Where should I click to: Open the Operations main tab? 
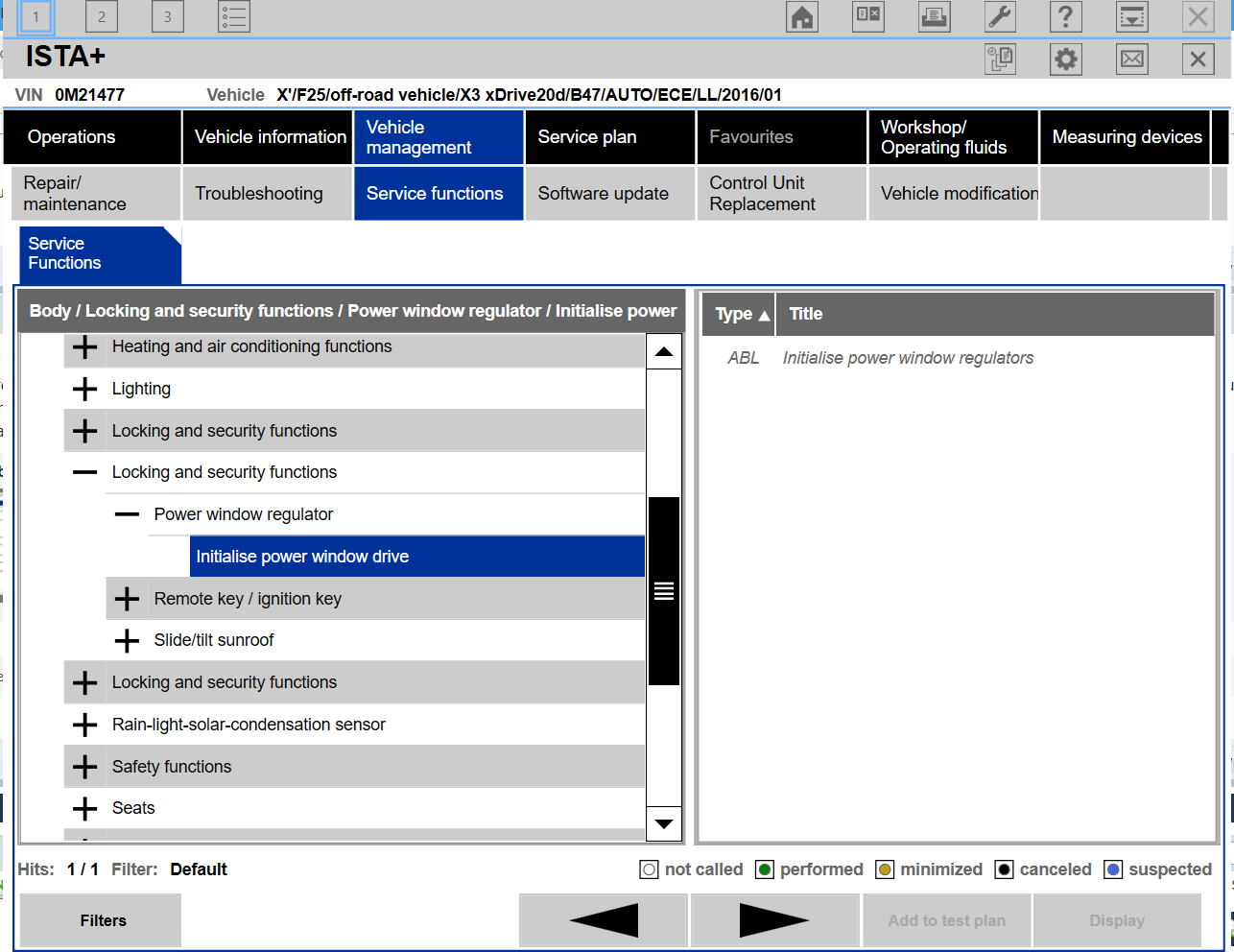pyautogui.click(x=92, y=137)
